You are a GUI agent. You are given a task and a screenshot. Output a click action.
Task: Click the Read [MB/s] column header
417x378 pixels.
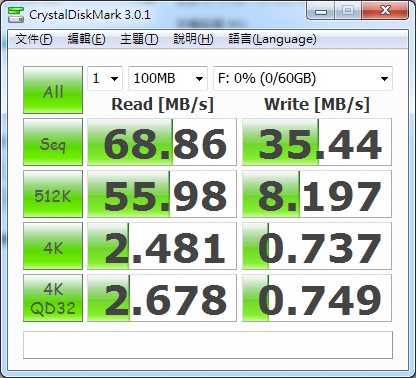pyautogui.click(x=162, y=104)
